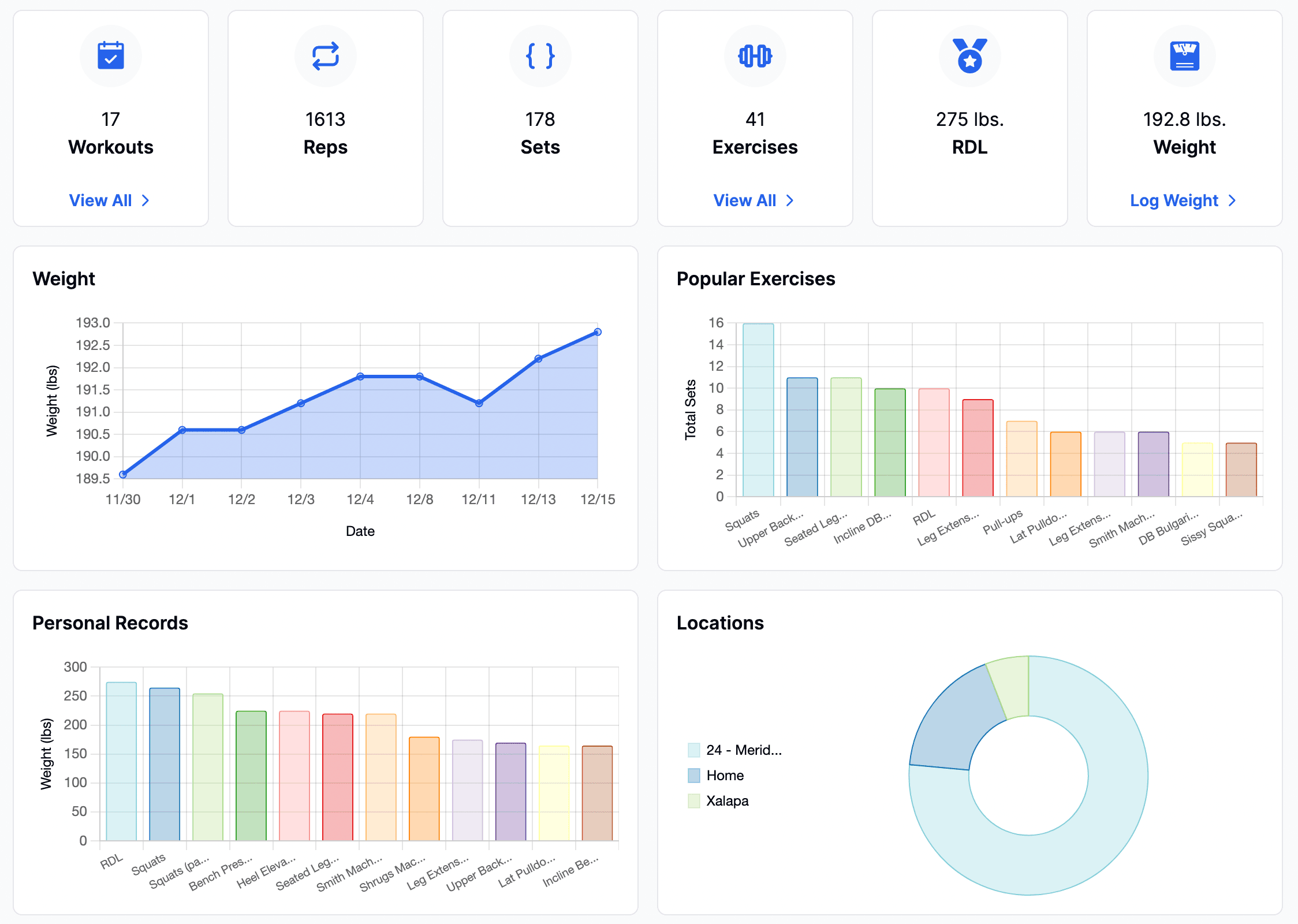1298x924 pixels.
Task: Click chevron arrow next to Log Weight
Action: coord(1232,200)
